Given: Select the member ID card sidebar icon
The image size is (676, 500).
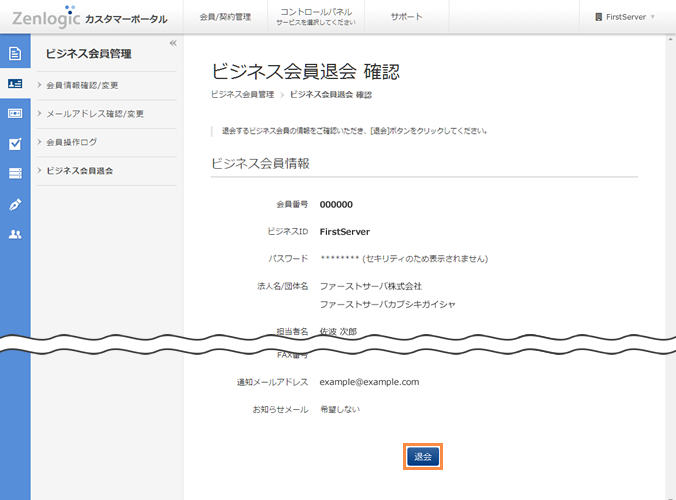Looking at the screenshot, I should 15,84.
